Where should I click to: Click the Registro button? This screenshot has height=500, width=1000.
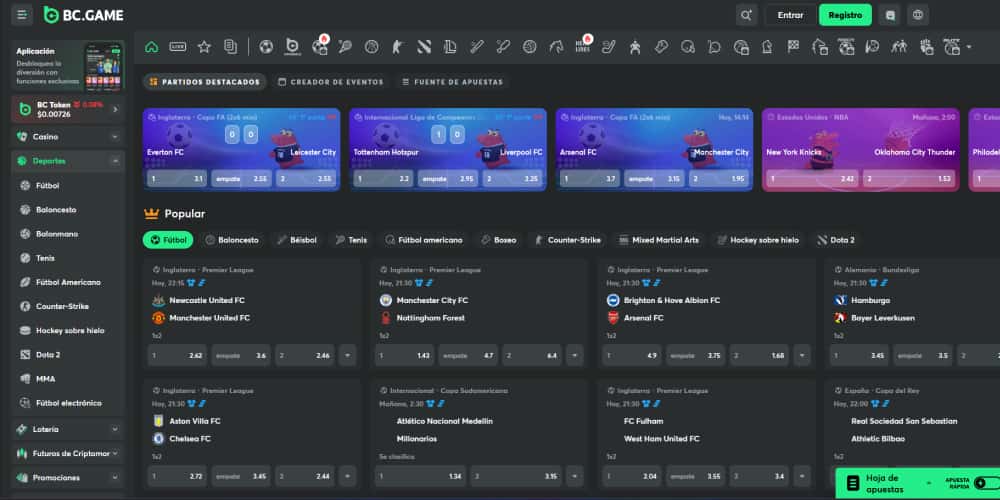(x=845, y=15)
